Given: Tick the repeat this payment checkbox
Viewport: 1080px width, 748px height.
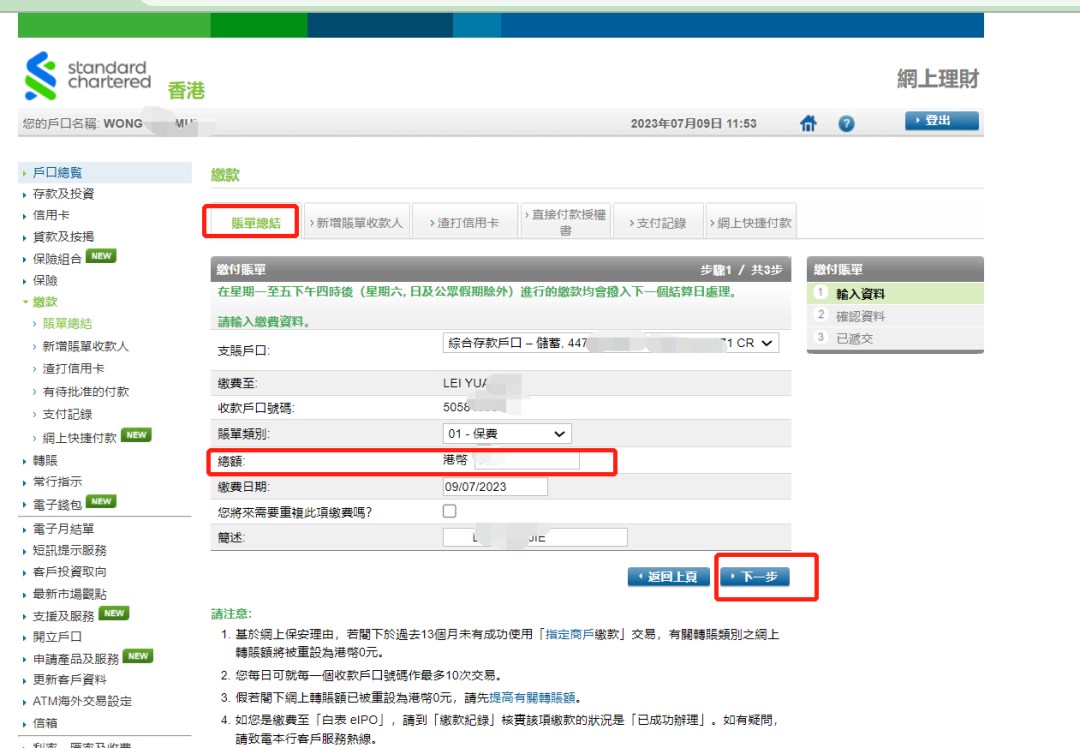Looking at the screenshot, I should (450, 511).
